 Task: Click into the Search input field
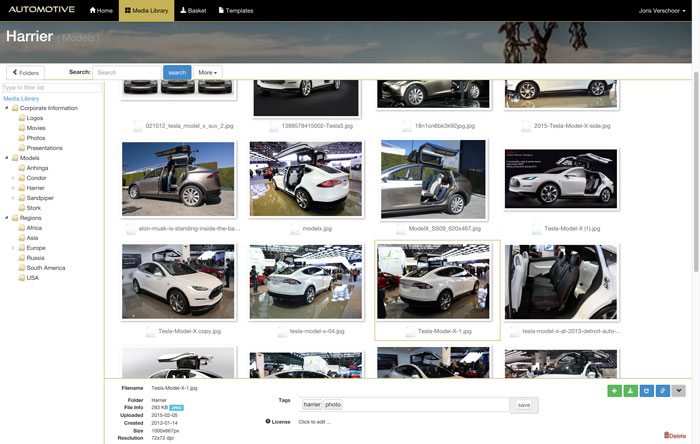point(127,72)
